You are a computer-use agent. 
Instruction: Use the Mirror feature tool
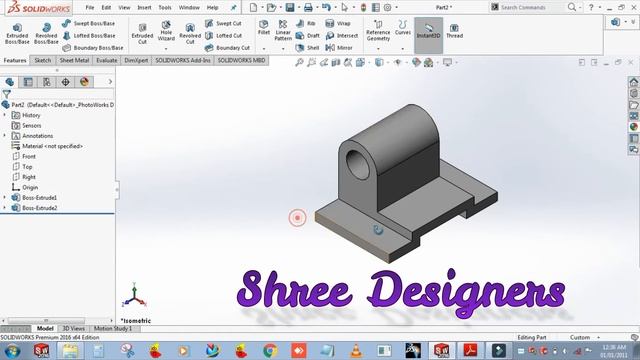(x=339, y=48)
